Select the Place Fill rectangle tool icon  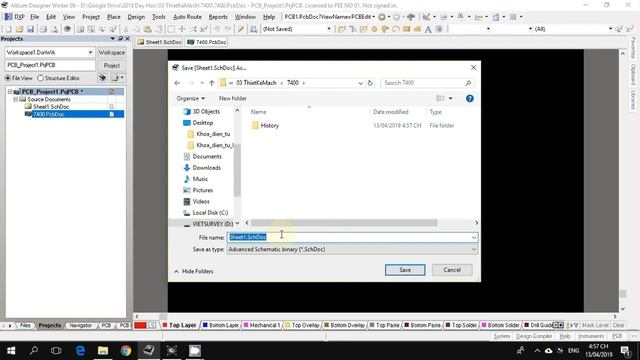click(x=406, y=29)
